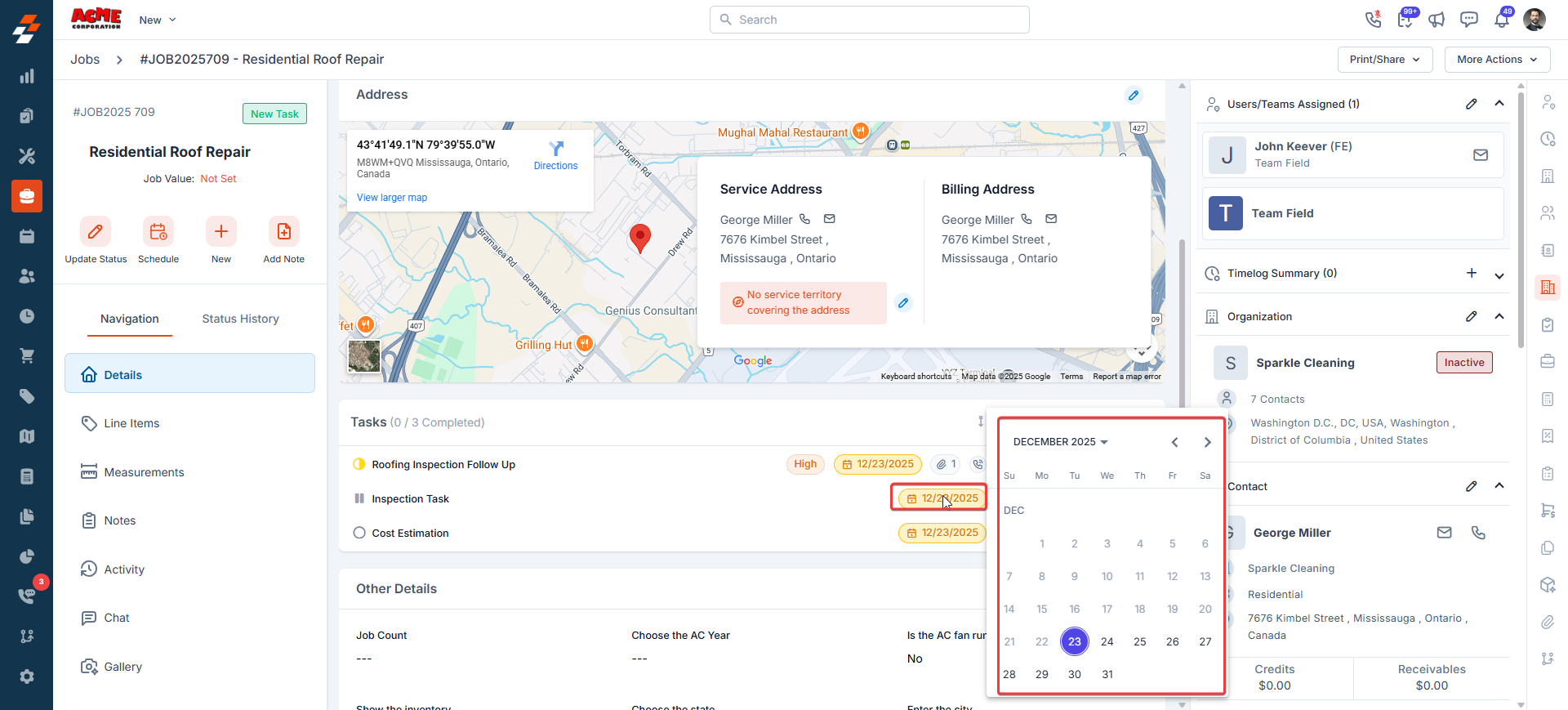Add a timelog with plus icon
1568x710 pixels.
click(x=1471, y=273)
